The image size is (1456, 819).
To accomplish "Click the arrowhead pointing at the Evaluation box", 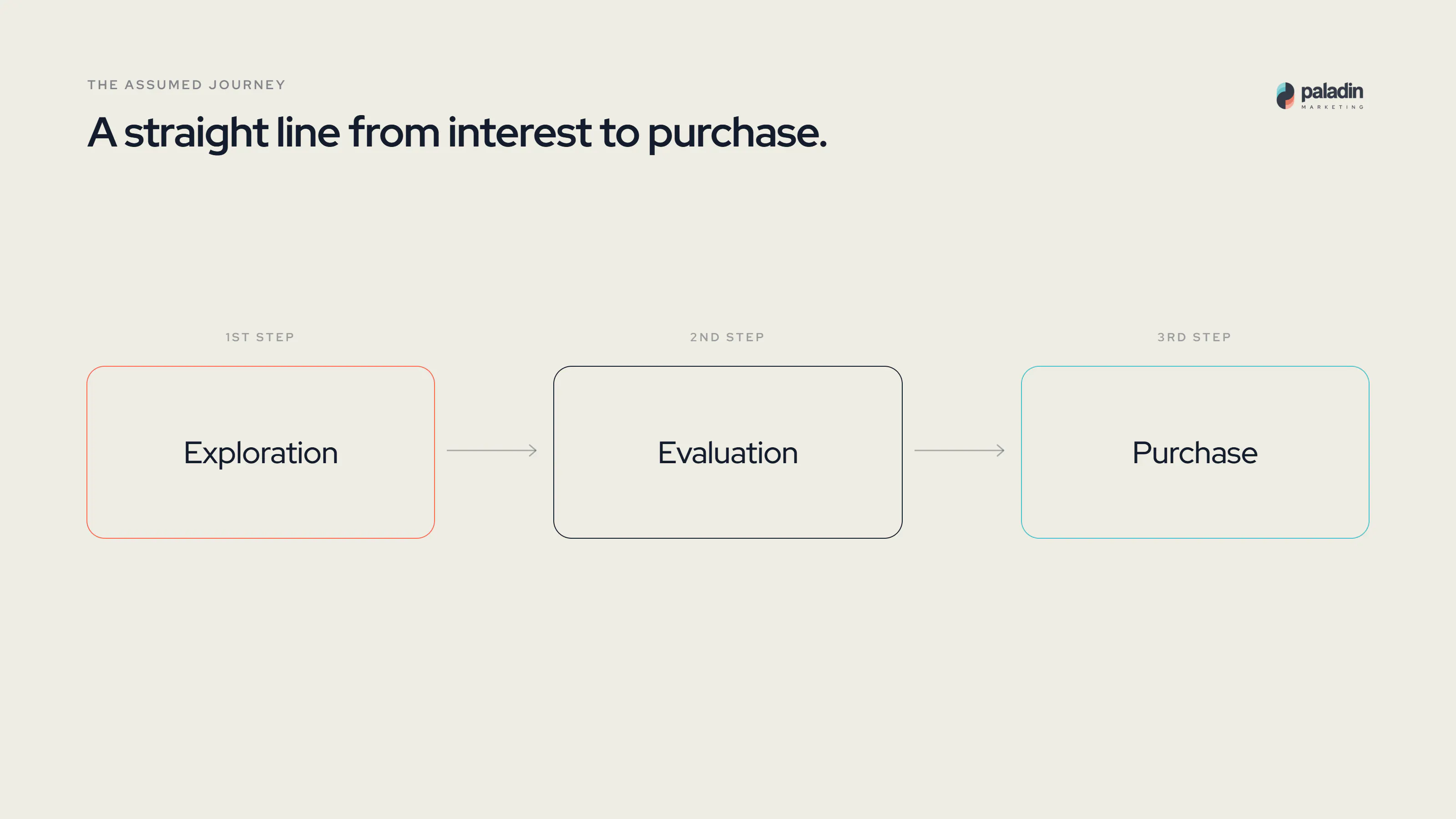I will [532, 450].
